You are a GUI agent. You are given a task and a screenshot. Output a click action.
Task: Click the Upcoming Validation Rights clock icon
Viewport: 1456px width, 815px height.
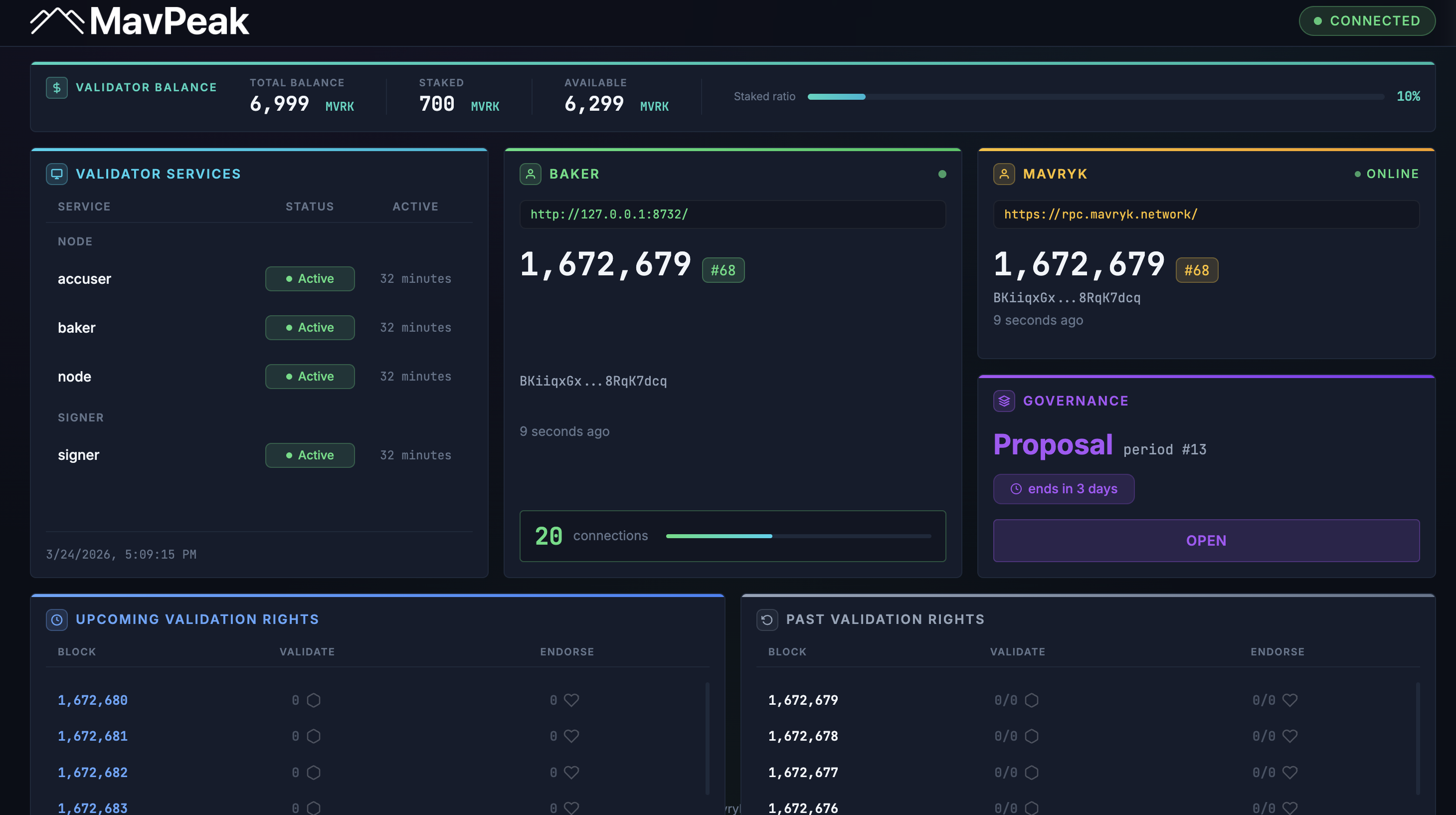56,619
